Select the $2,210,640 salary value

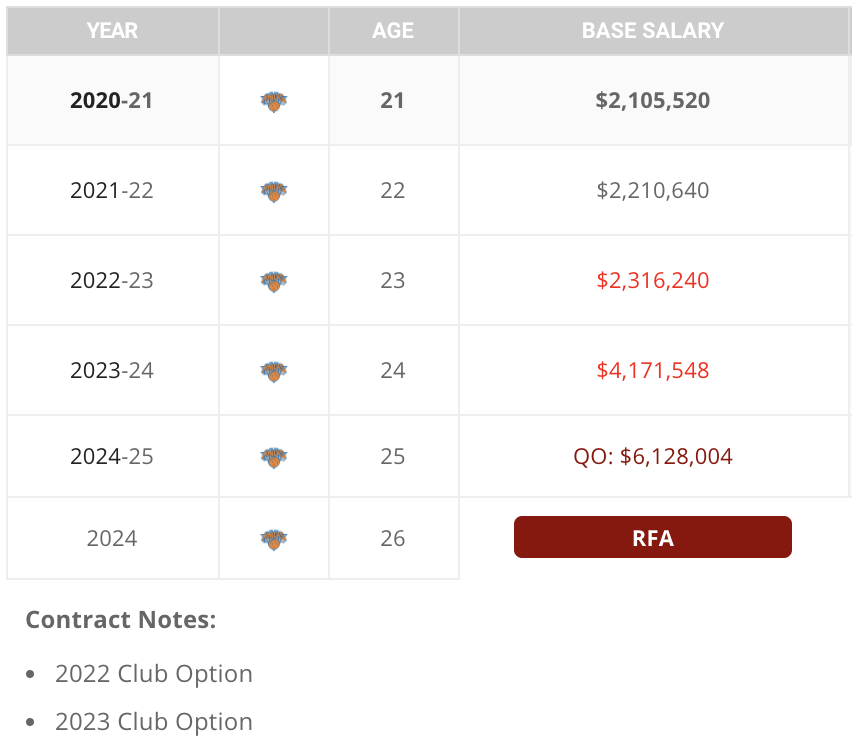point(653,191)
